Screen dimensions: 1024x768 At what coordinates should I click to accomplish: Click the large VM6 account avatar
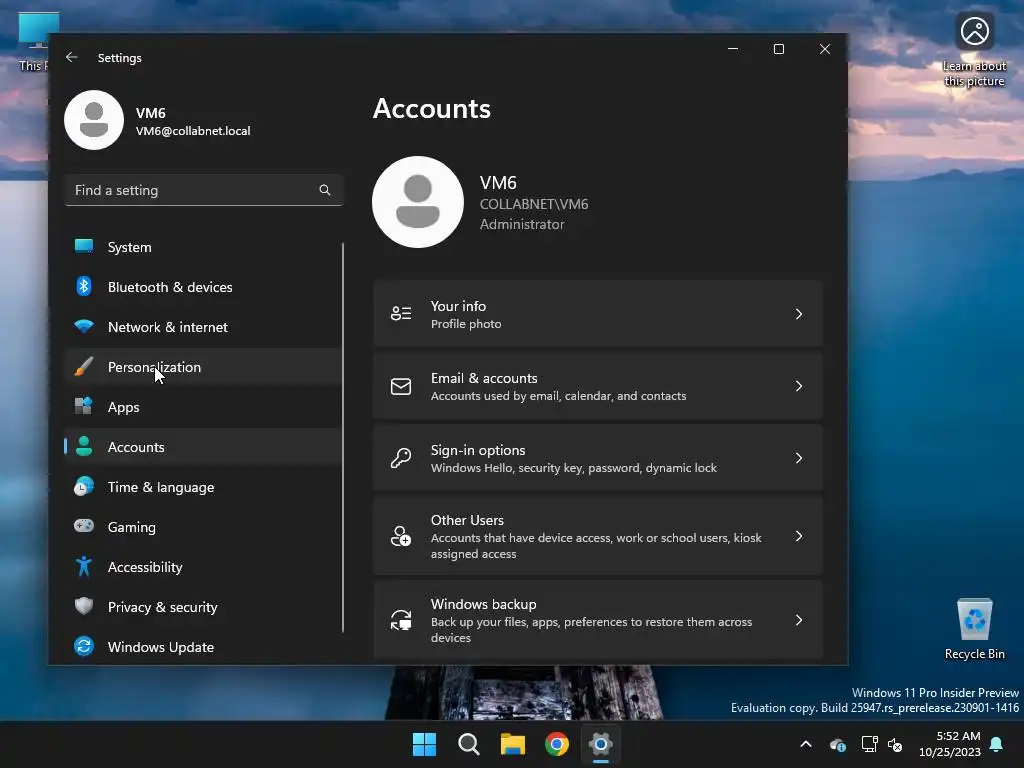click(x=418, y=202)
